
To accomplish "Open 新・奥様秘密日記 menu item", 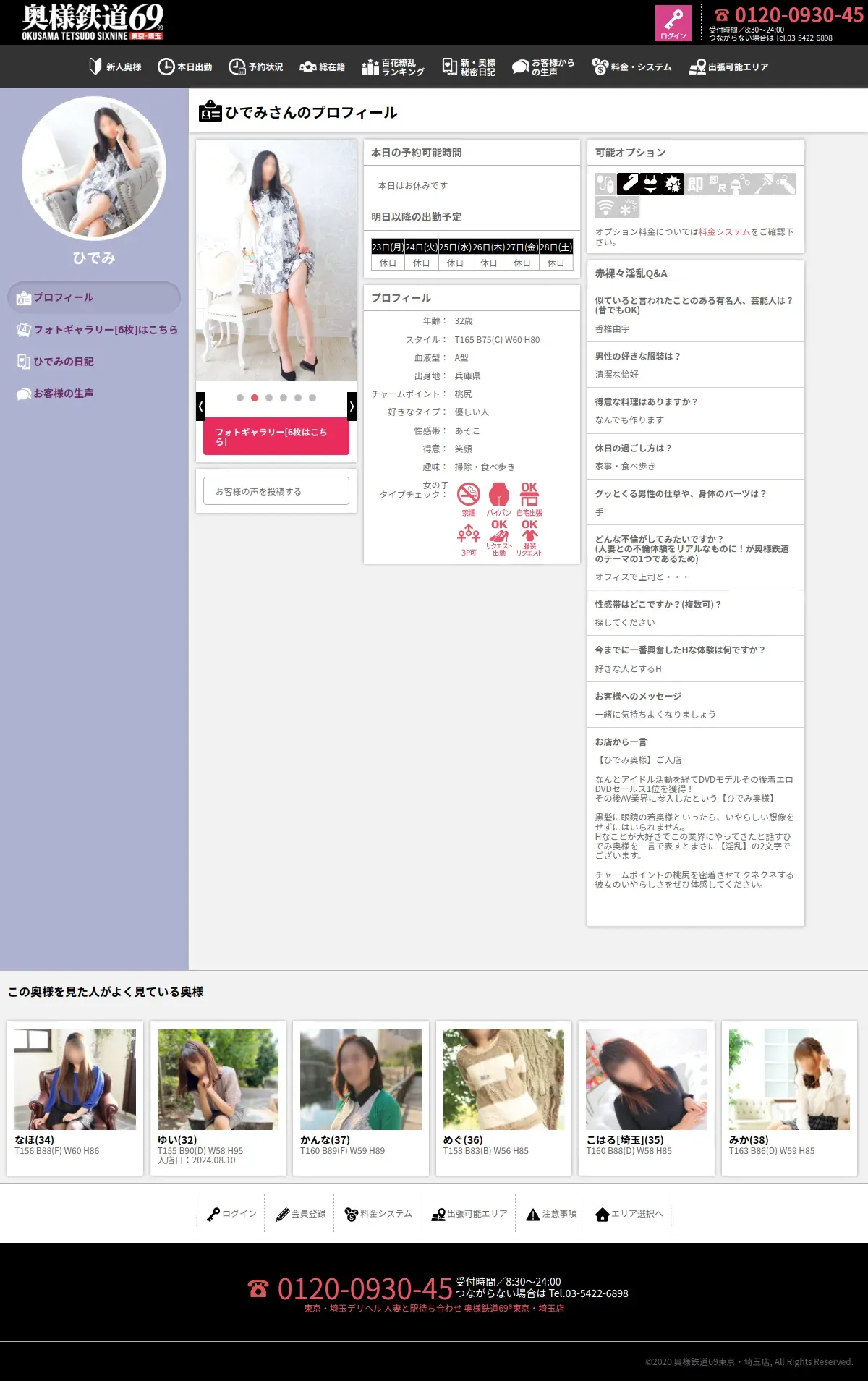I will (469, 67).
